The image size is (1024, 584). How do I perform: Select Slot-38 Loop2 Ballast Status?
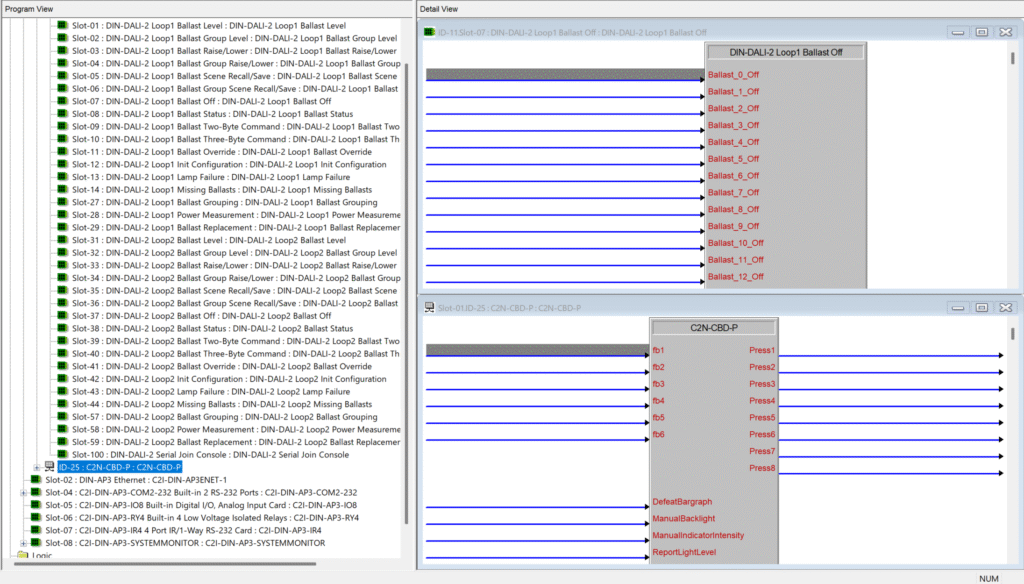(212, 329)
